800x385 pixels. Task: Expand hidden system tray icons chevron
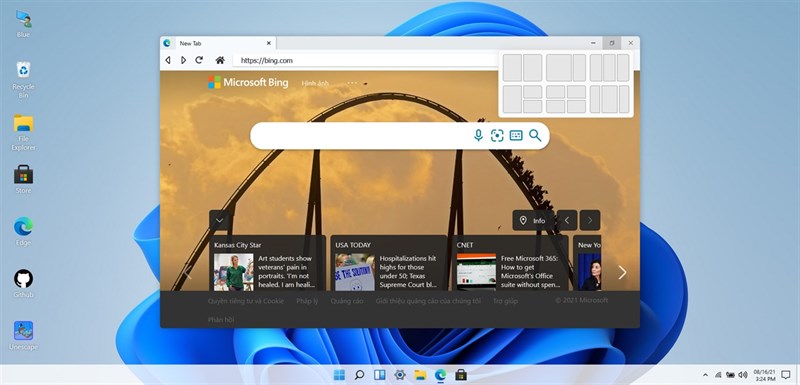pos(706,375)
